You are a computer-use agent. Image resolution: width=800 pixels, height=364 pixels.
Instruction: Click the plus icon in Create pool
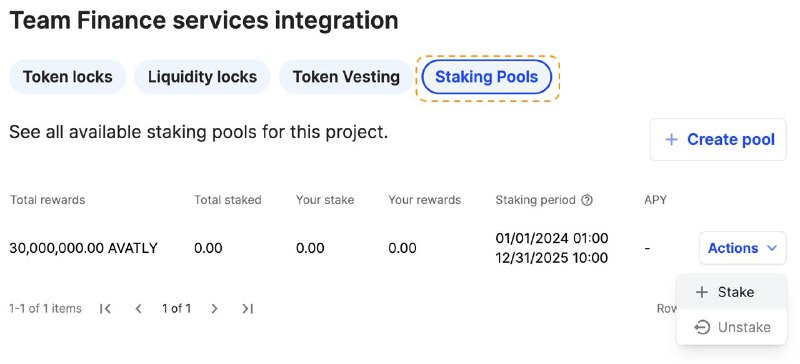click(x=671, y=139)
